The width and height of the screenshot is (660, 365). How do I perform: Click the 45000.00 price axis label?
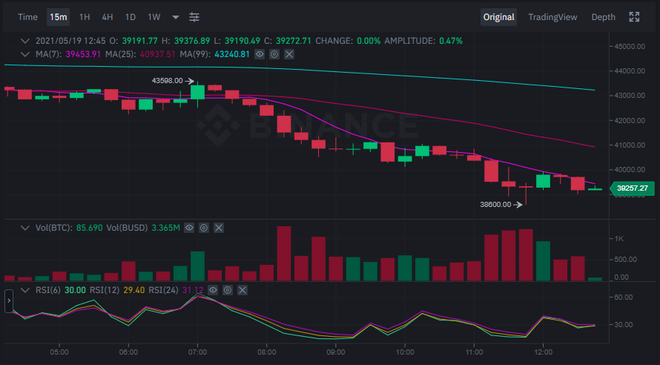pyautogui.click(x=629, y=46)
